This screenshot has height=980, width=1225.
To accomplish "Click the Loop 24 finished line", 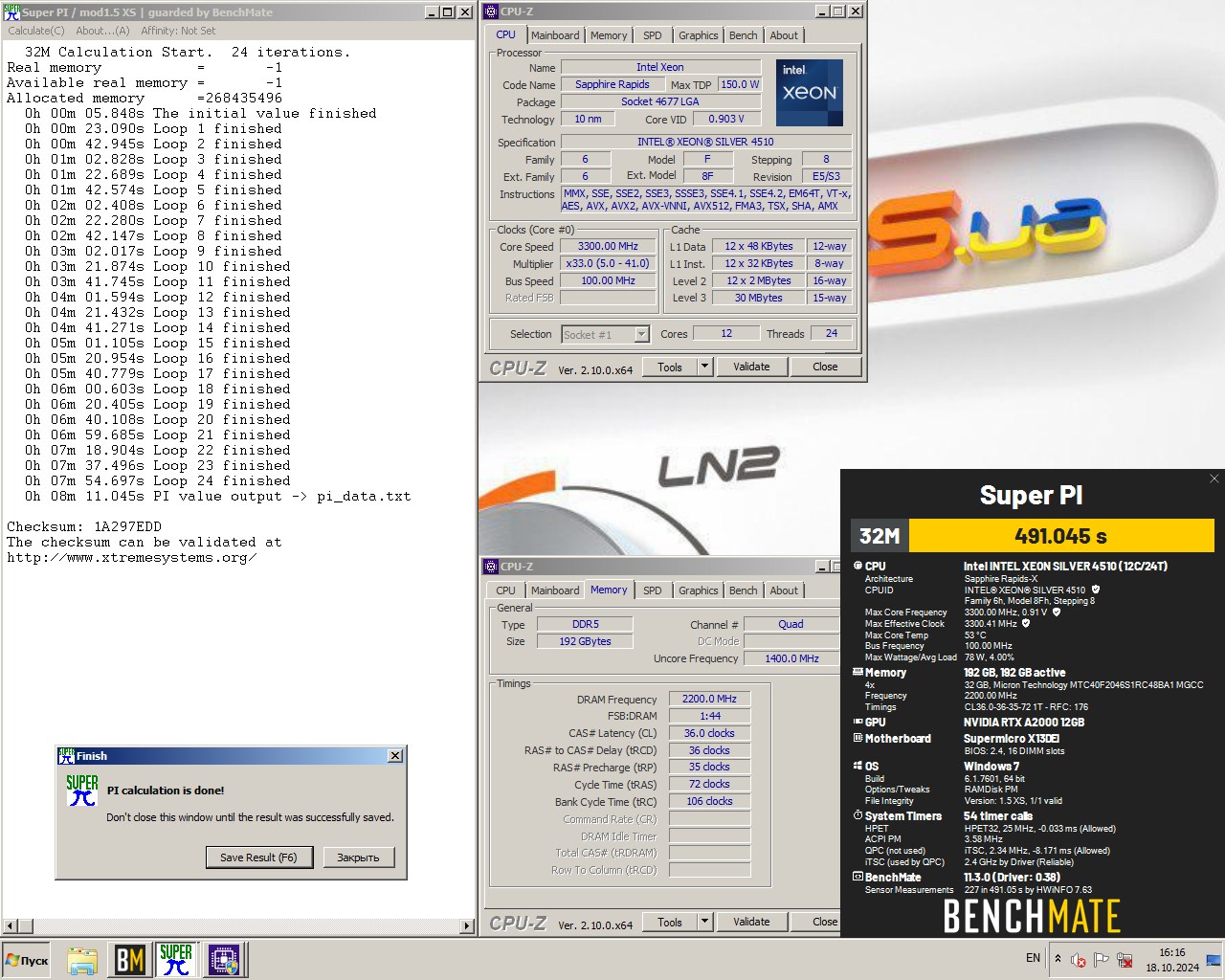I will point(158,480).
